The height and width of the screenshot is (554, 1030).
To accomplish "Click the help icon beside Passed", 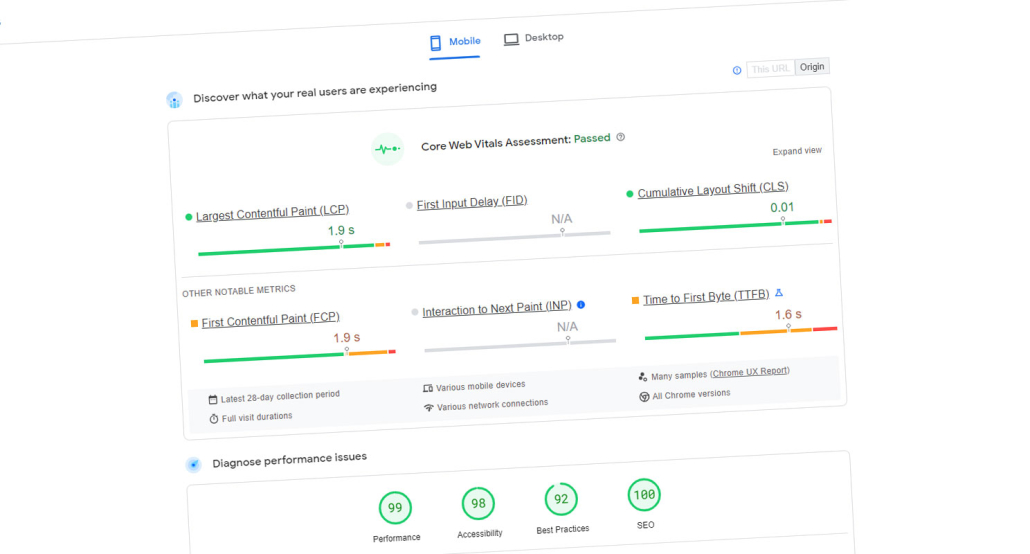I will click(x=621, y=137).
